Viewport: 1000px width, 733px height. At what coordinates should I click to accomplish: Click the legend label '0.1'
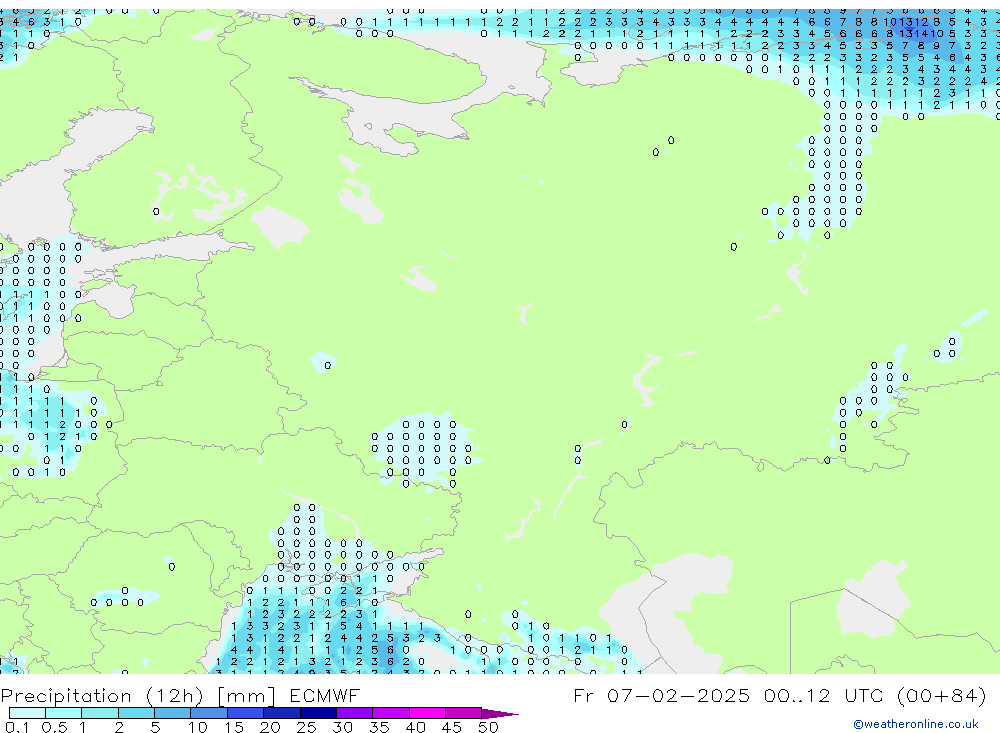click(17, 727)
